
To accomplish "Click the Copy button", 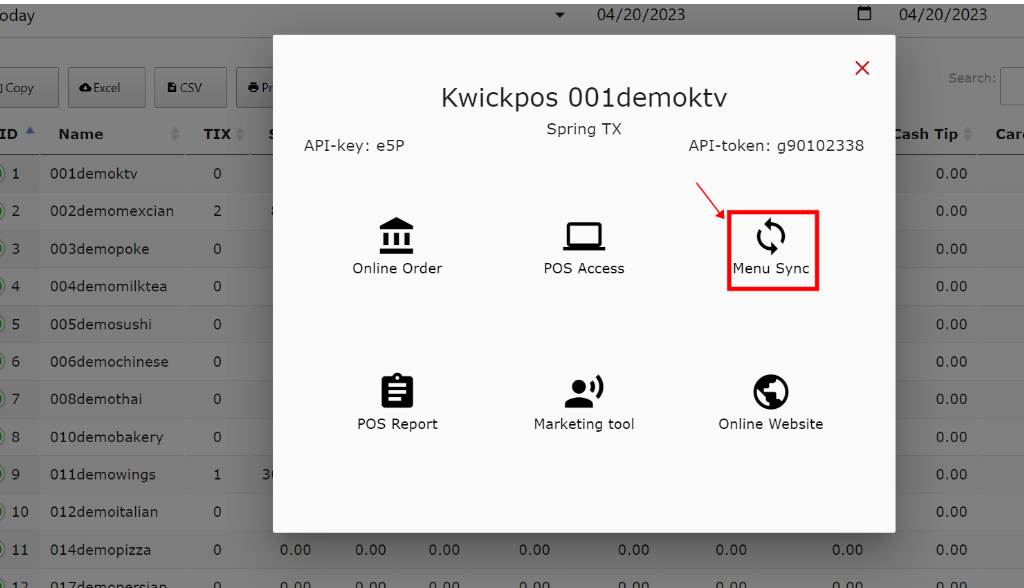I will (x=29, y=88).
